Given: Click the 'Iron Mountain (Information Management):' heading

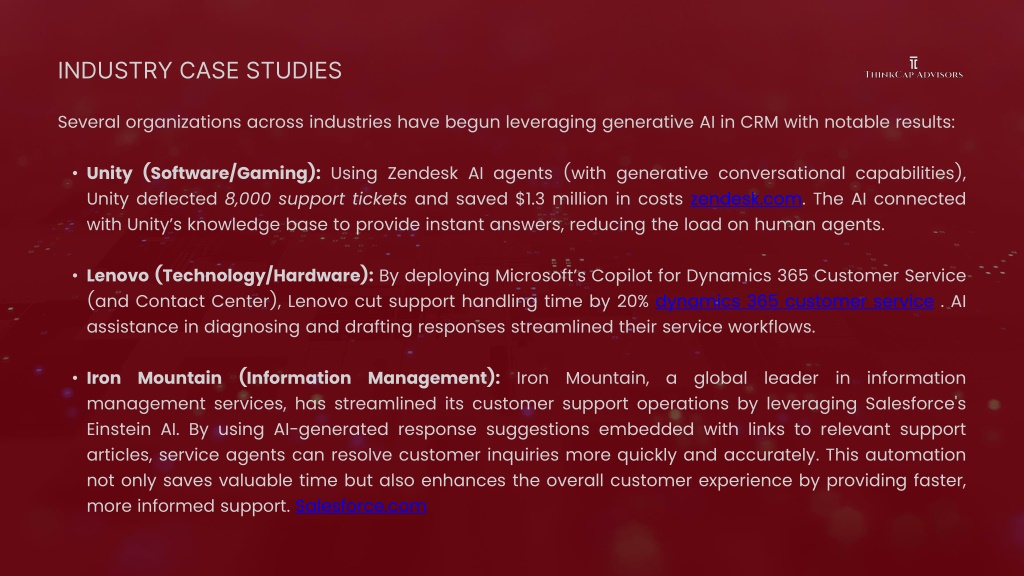Looking at the screenshot, I should 293,378.
